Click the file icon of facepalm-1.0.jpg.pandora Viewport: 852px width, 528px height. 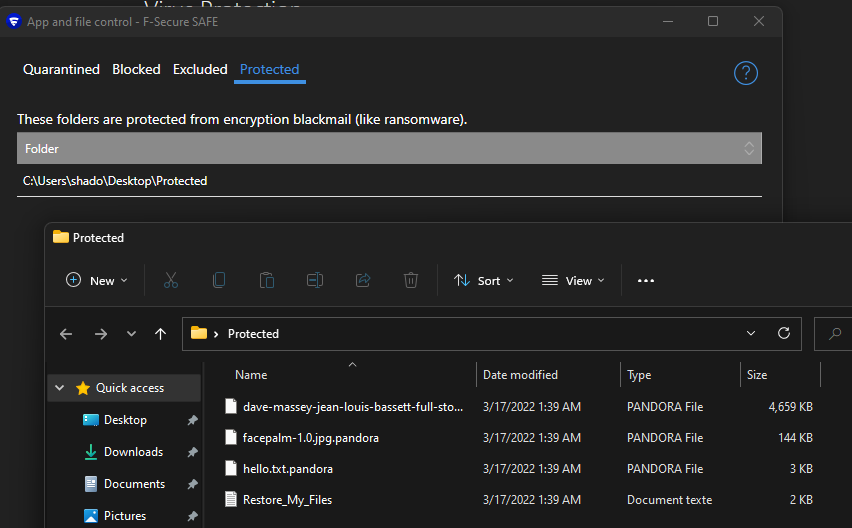click(231, 437)
